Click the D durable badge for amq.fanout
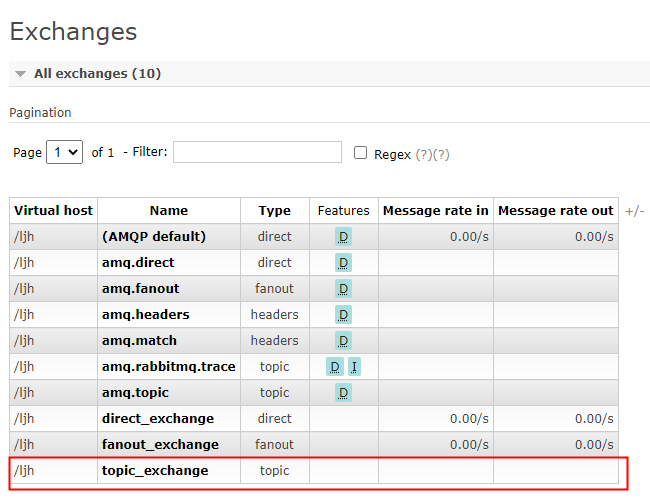650x502 pixels. (343, 289)
